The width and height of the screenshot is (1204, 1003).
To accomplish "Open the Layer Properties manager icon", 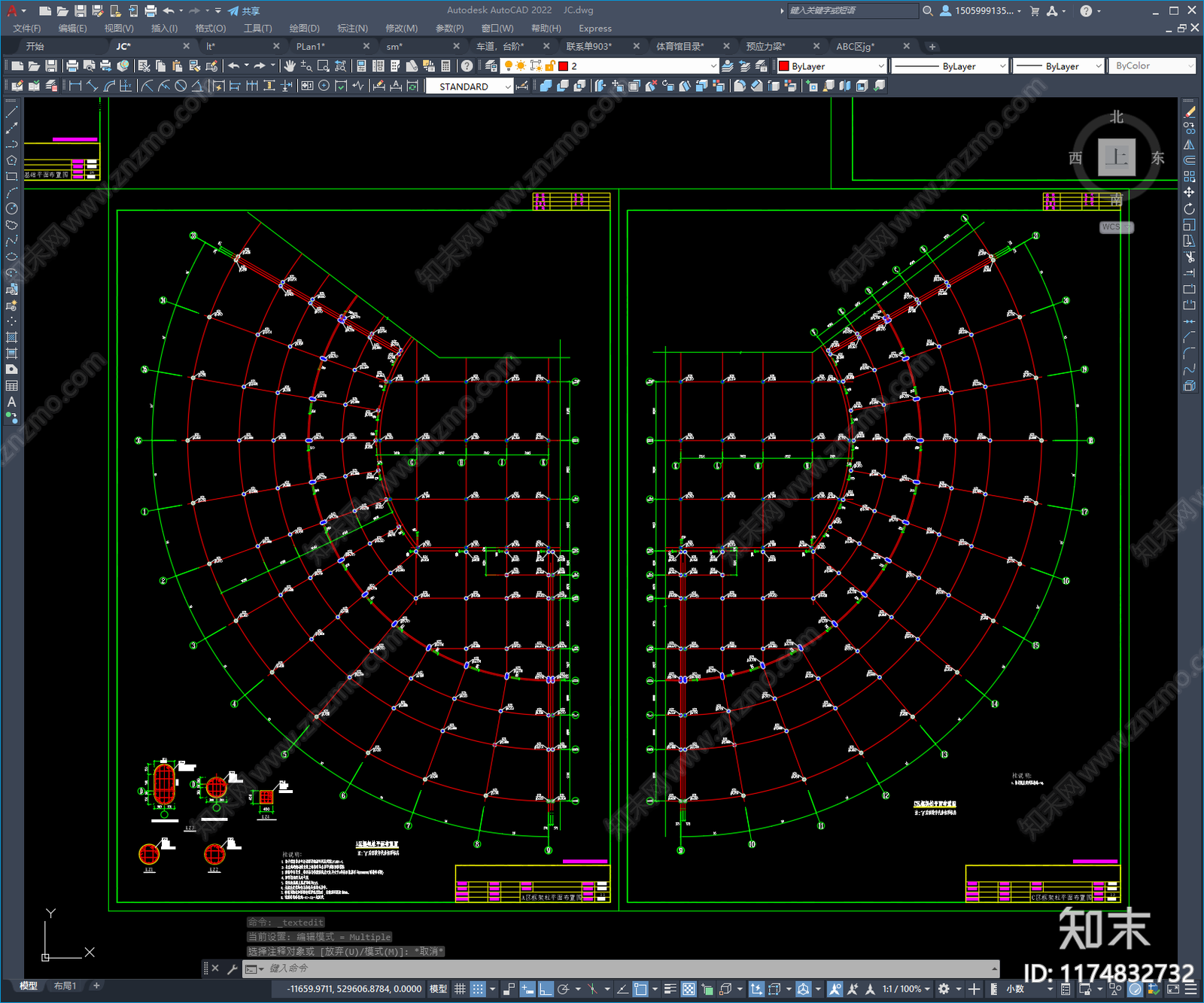I will (491, 66).
